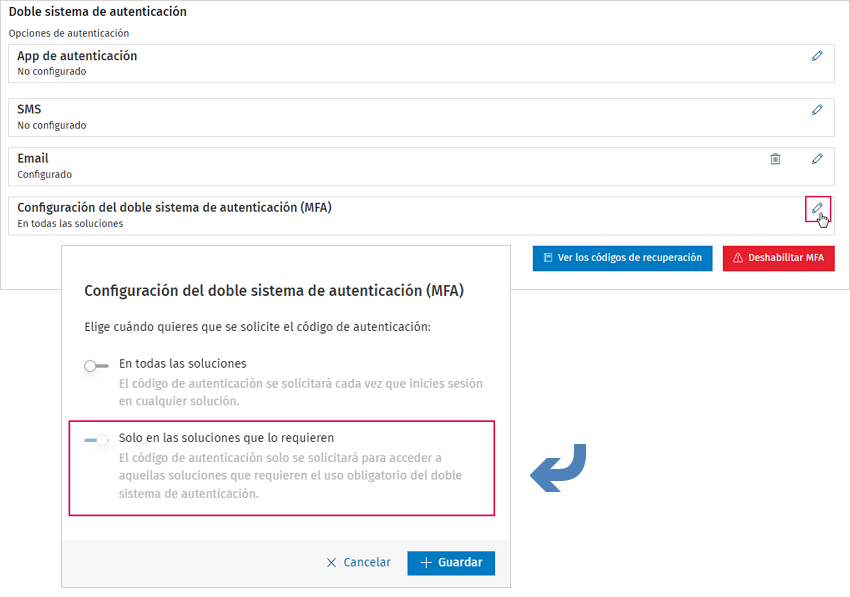Click 'No configurado' under SMS
This screenshot has width=850, height=597.
51,125
